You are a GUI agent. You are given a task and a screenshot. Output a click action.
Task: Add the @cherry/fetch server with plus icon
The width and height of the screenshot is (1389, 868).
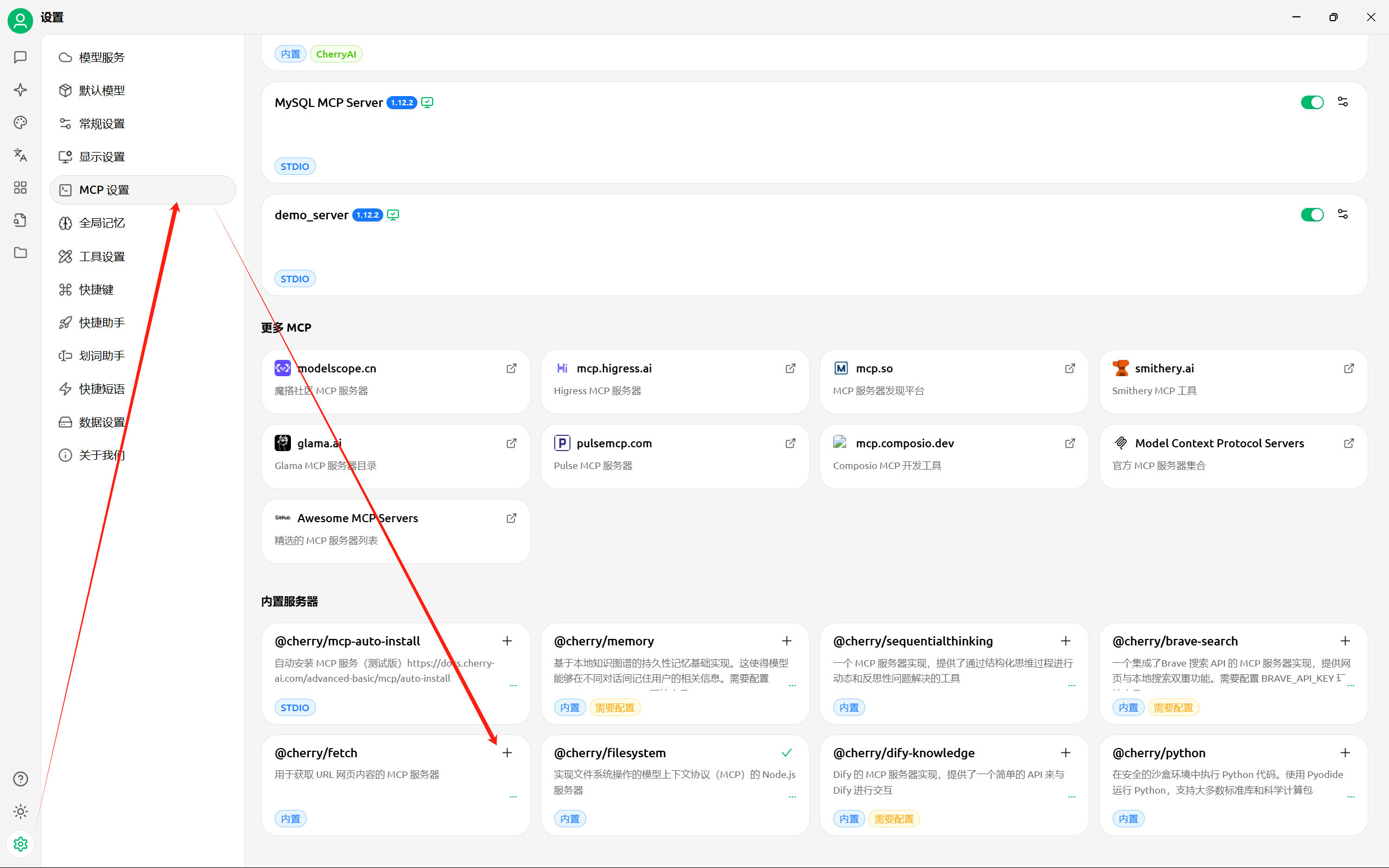coord(508,752)
